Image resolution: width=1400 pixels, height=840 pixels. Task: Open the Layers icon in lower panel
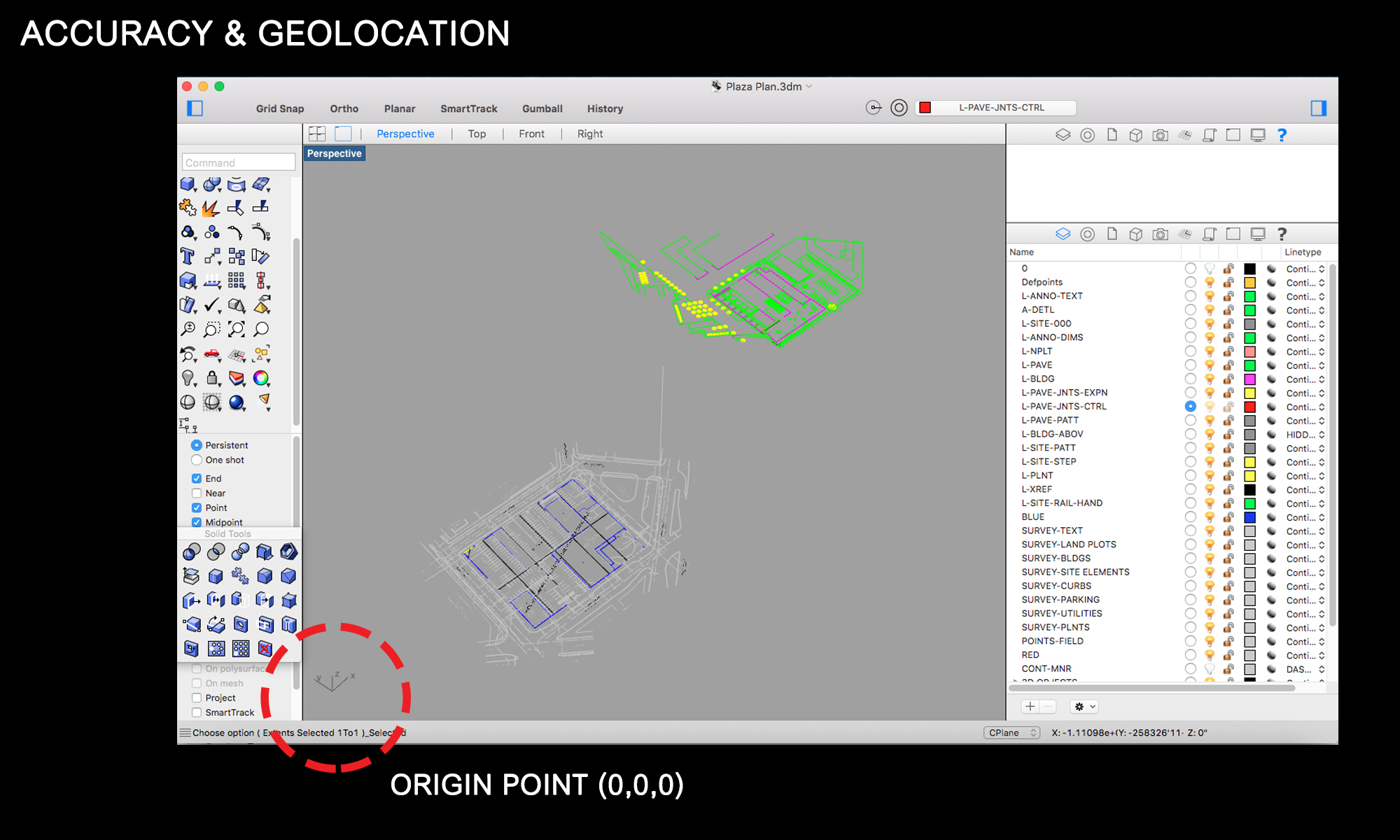pos(1063,234)
